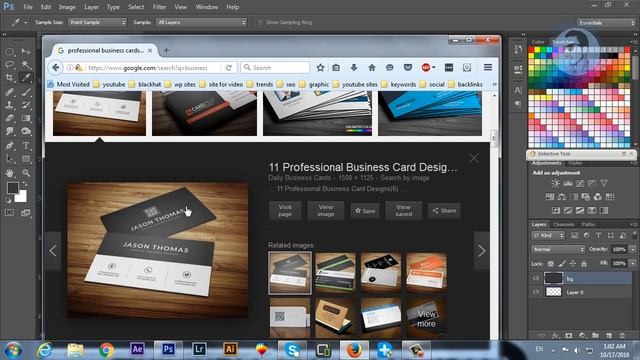
Task: Hide Layer 0 visibility eye
Action: (536, 292)
